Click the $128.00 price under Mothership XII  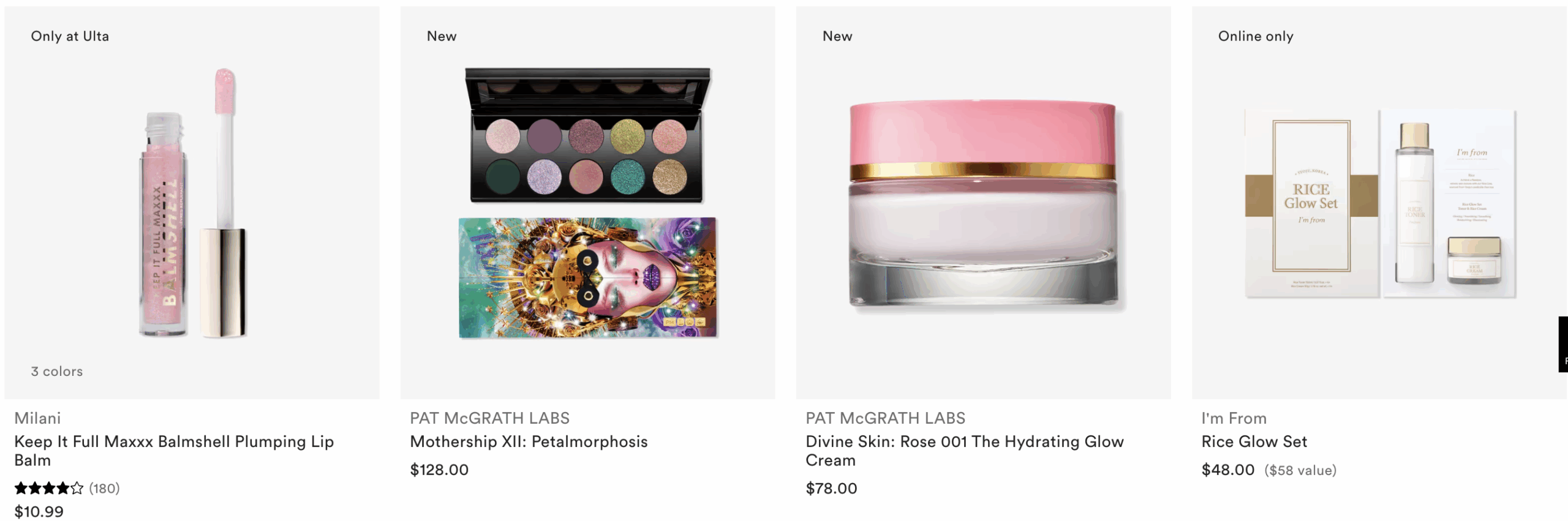(x=439, y=470)
